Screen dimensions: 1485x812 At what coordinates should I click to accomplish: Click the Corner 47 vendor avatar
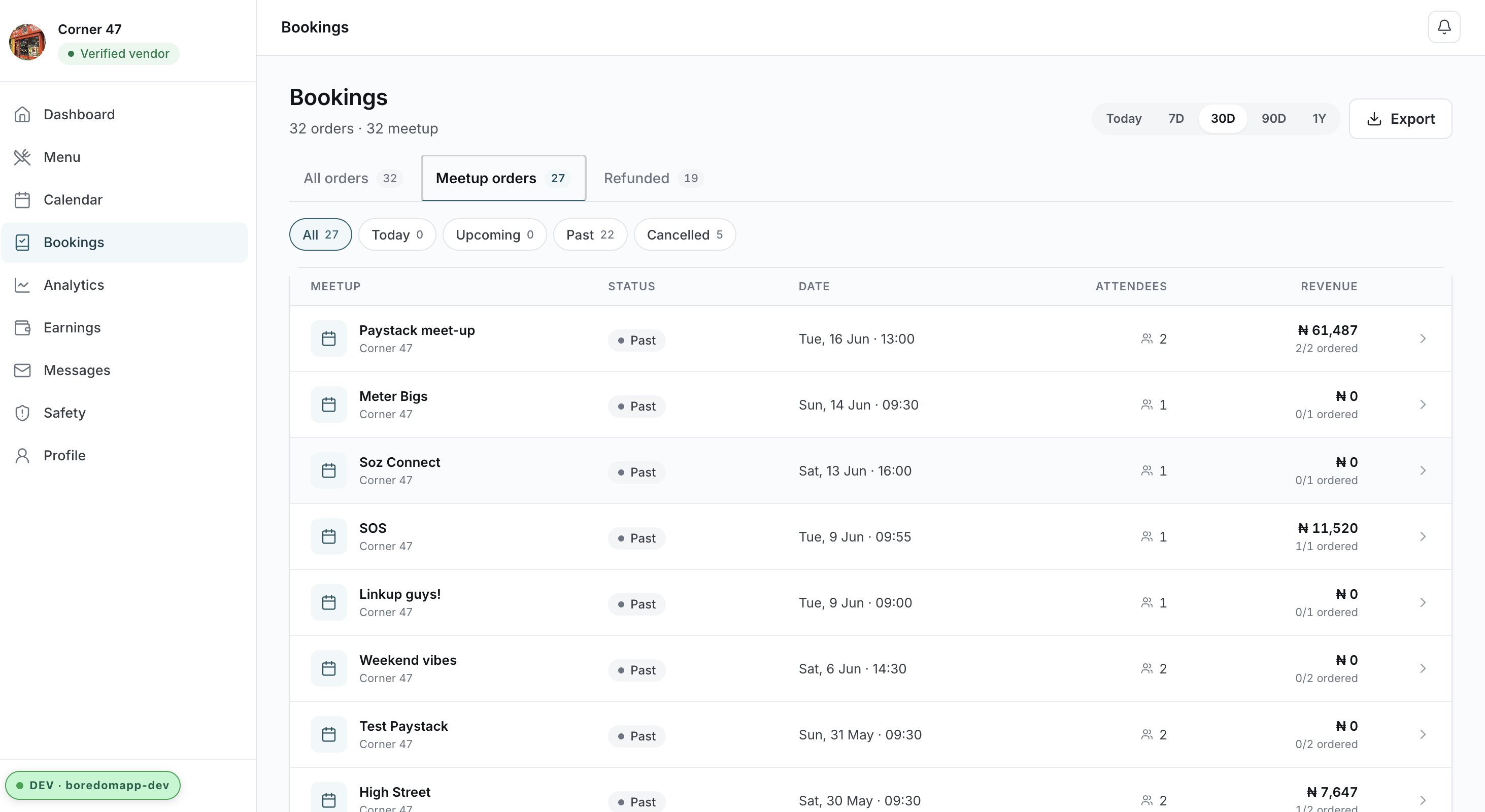click(x=27, y=42)
